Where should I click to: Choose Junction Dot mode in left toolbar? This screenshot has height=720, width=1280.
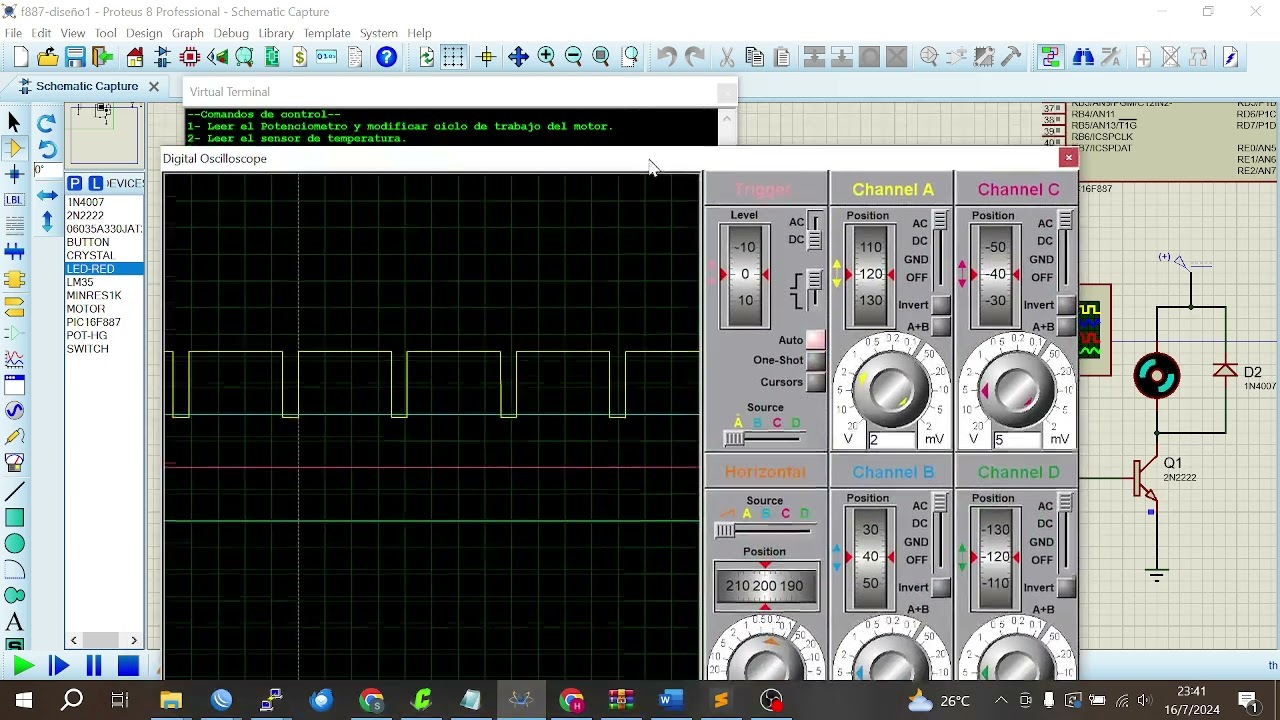point(14,174)
